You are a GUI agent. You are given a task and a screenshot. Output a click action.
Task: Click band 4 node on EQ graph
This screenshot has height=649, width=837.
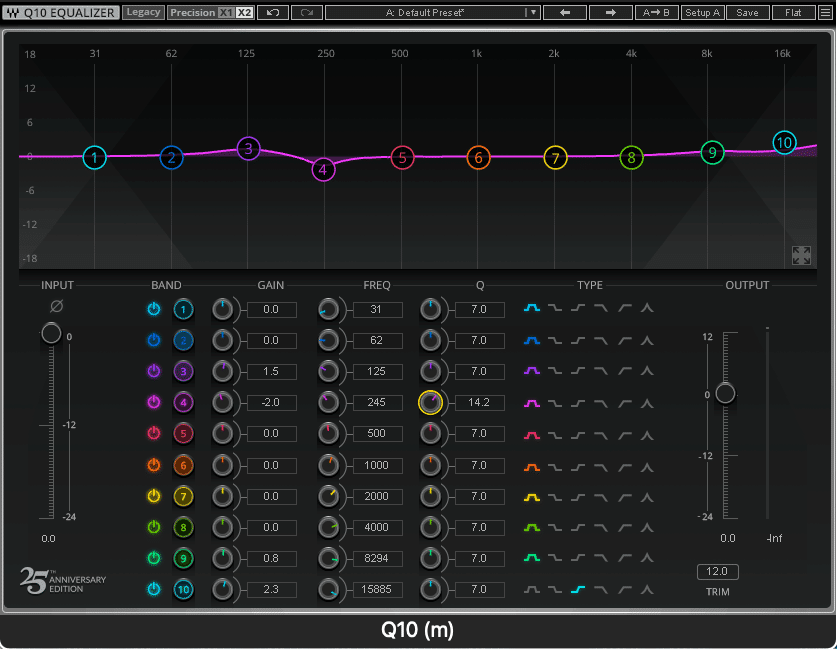click(x=323, y=170)
